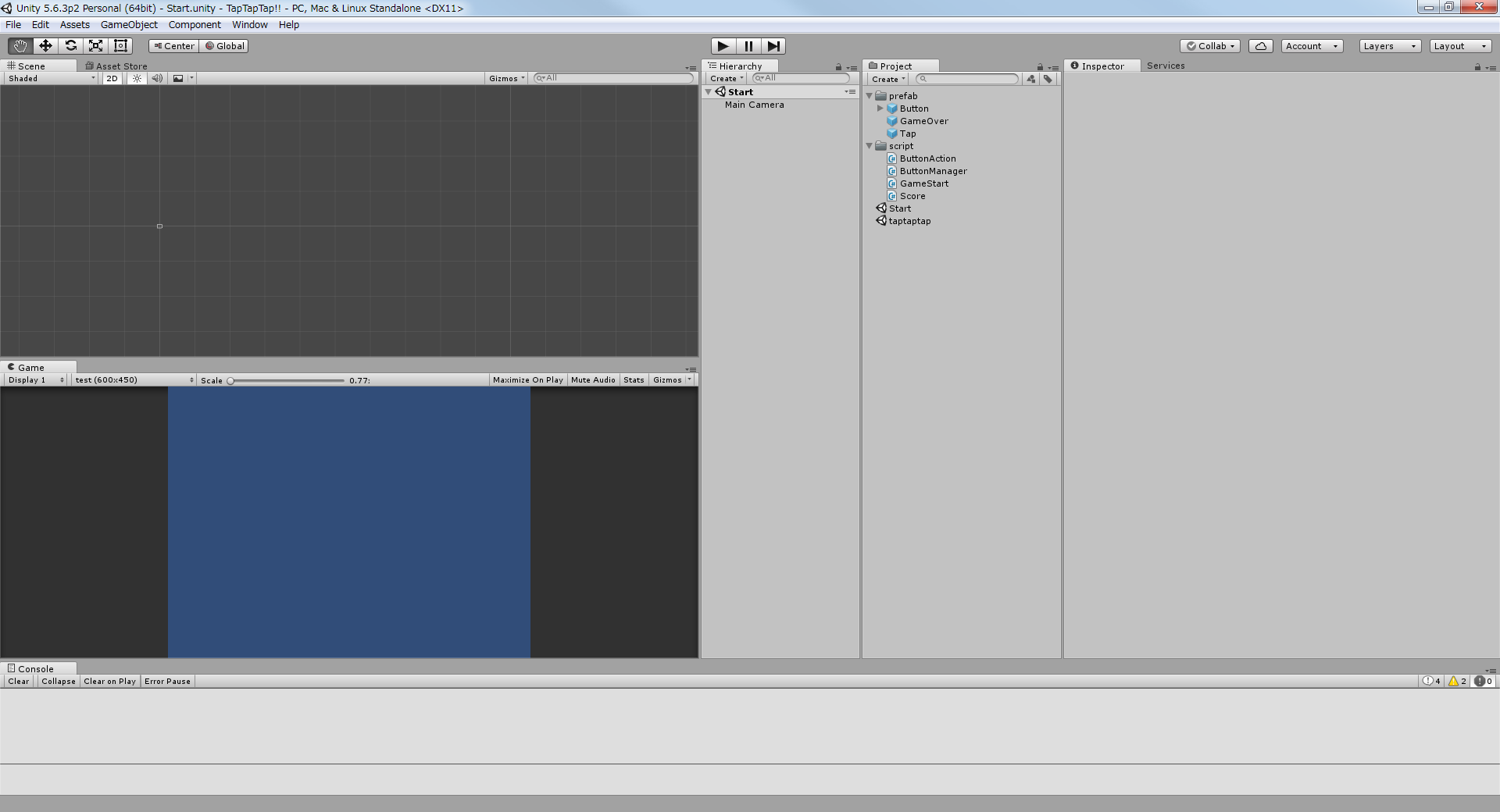Screen dimensions: 1500x812
Task: Expand the Button prefab arrow
Action: pos(880,109)
